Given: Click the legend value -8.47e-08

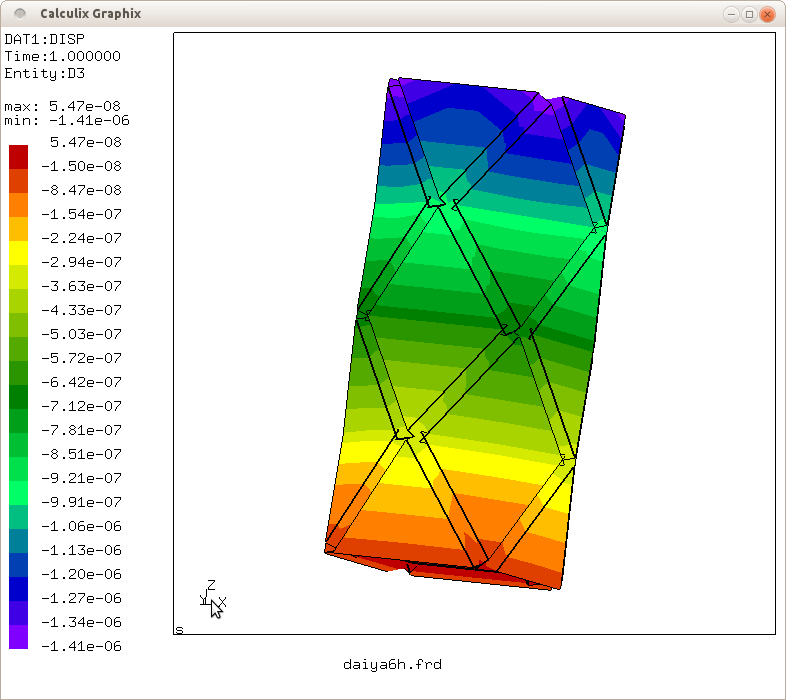Looking at the screenshot, I should pyautogui.click(x=82, y=190).
